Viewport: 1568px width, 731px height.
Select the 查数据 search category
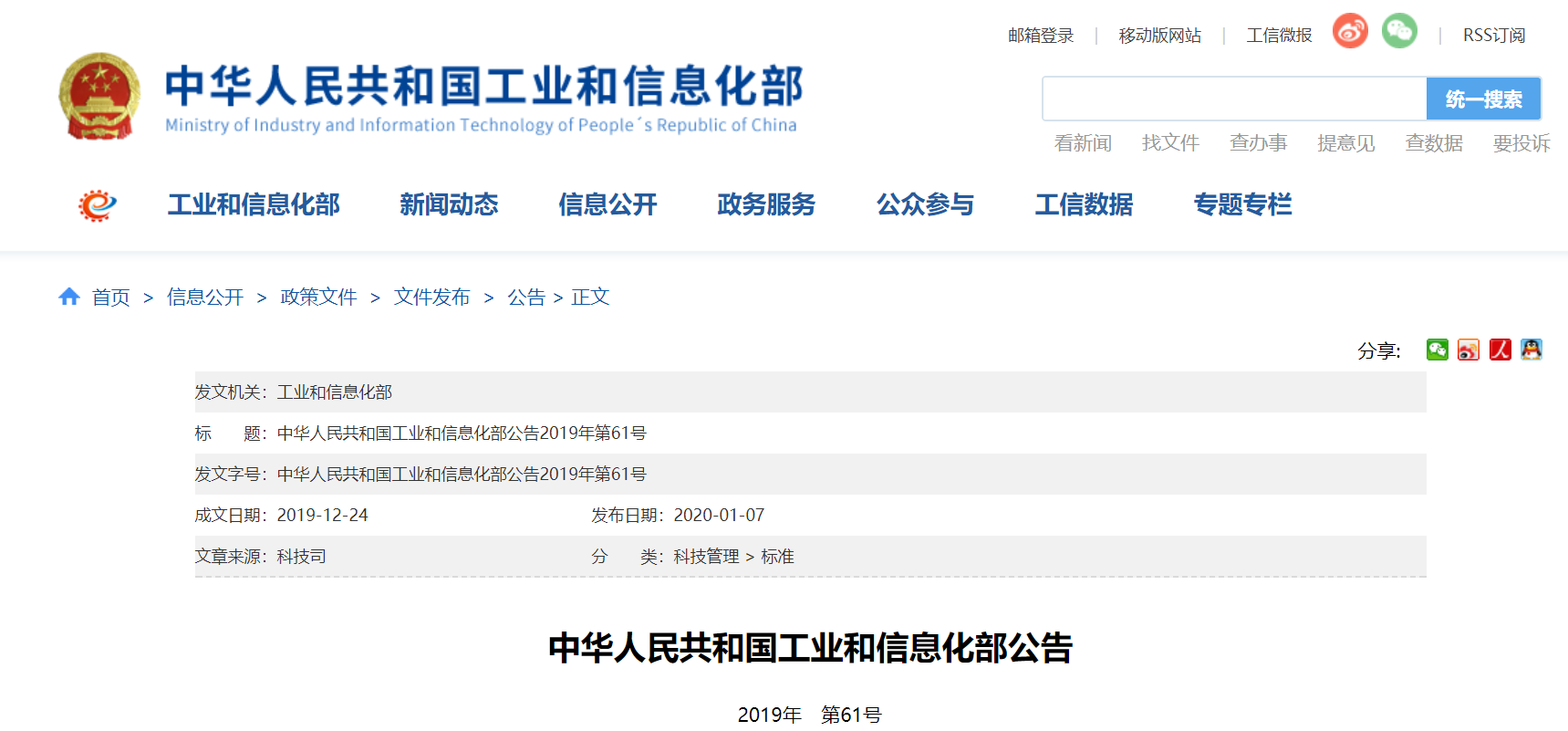[1434, 143]
